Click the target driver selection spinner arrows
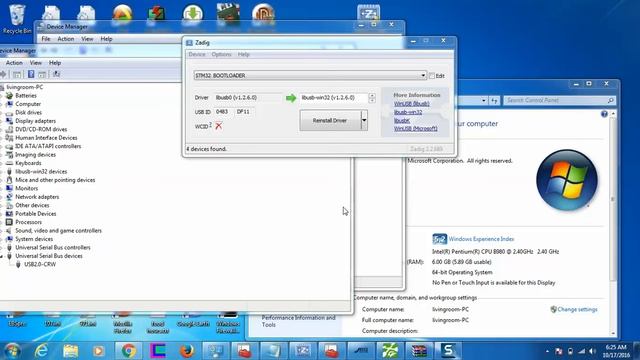 tap(372, 98)
